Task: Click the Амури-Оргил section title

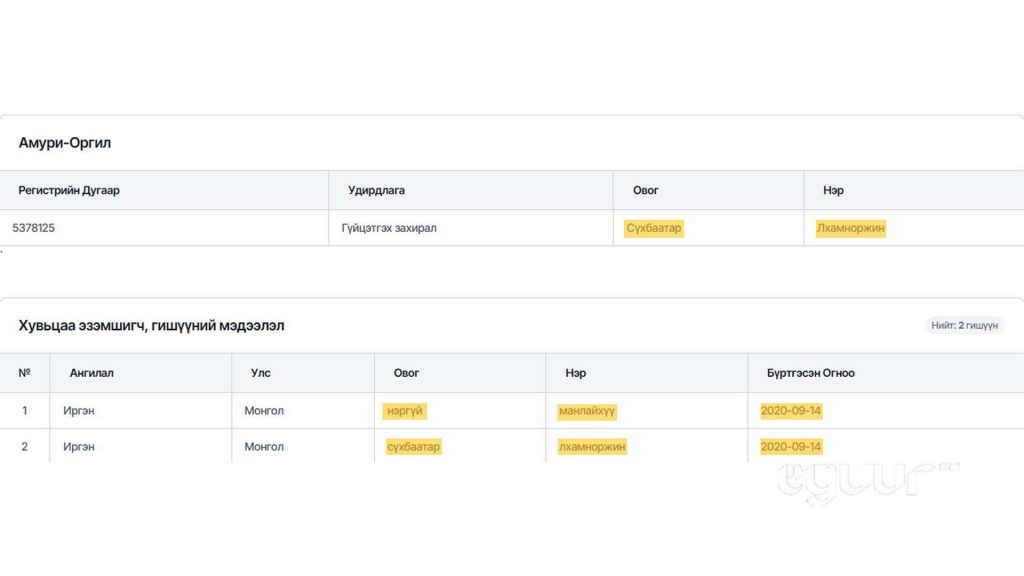Action: click(x=64, y=143)
